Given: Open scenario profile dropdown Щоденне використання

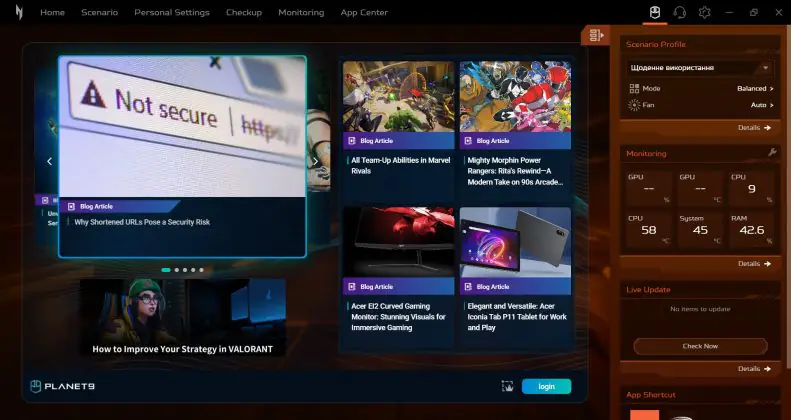Looking at the screenshot, I should [700, 68].
